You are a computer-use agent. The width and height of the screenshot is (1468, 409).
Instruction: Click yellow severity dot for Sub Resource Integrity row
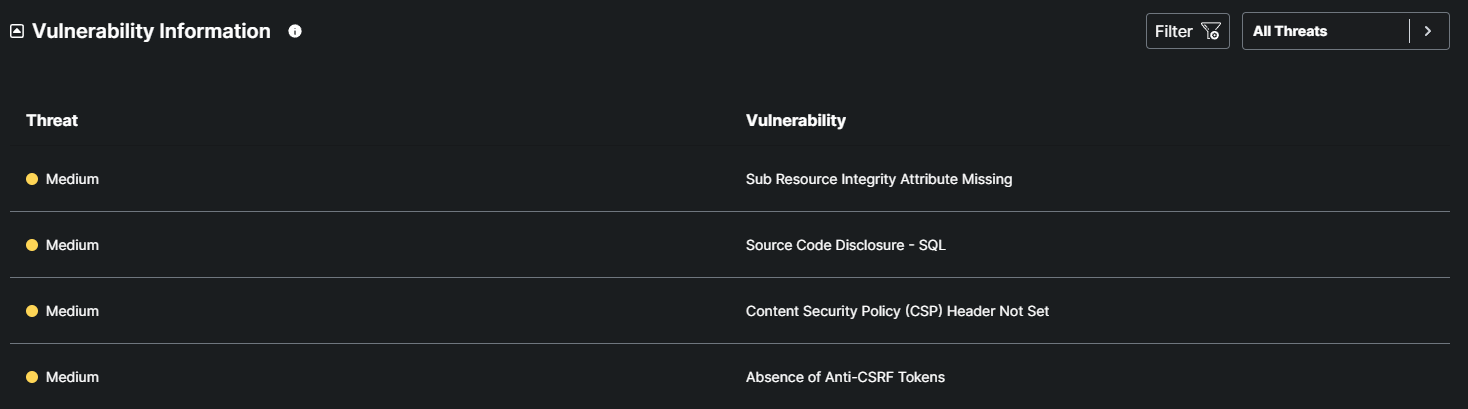[32, 179]
